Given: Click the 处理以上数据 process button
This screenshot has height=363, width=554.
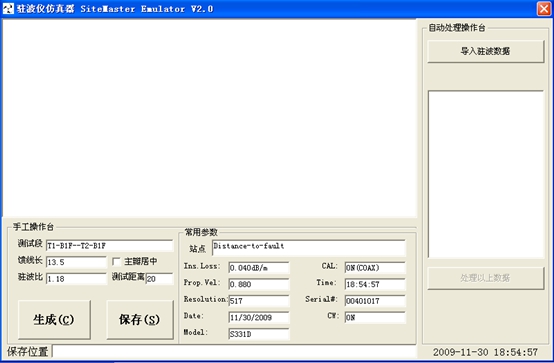Looking at the screenshot, I should click(485, 278).
